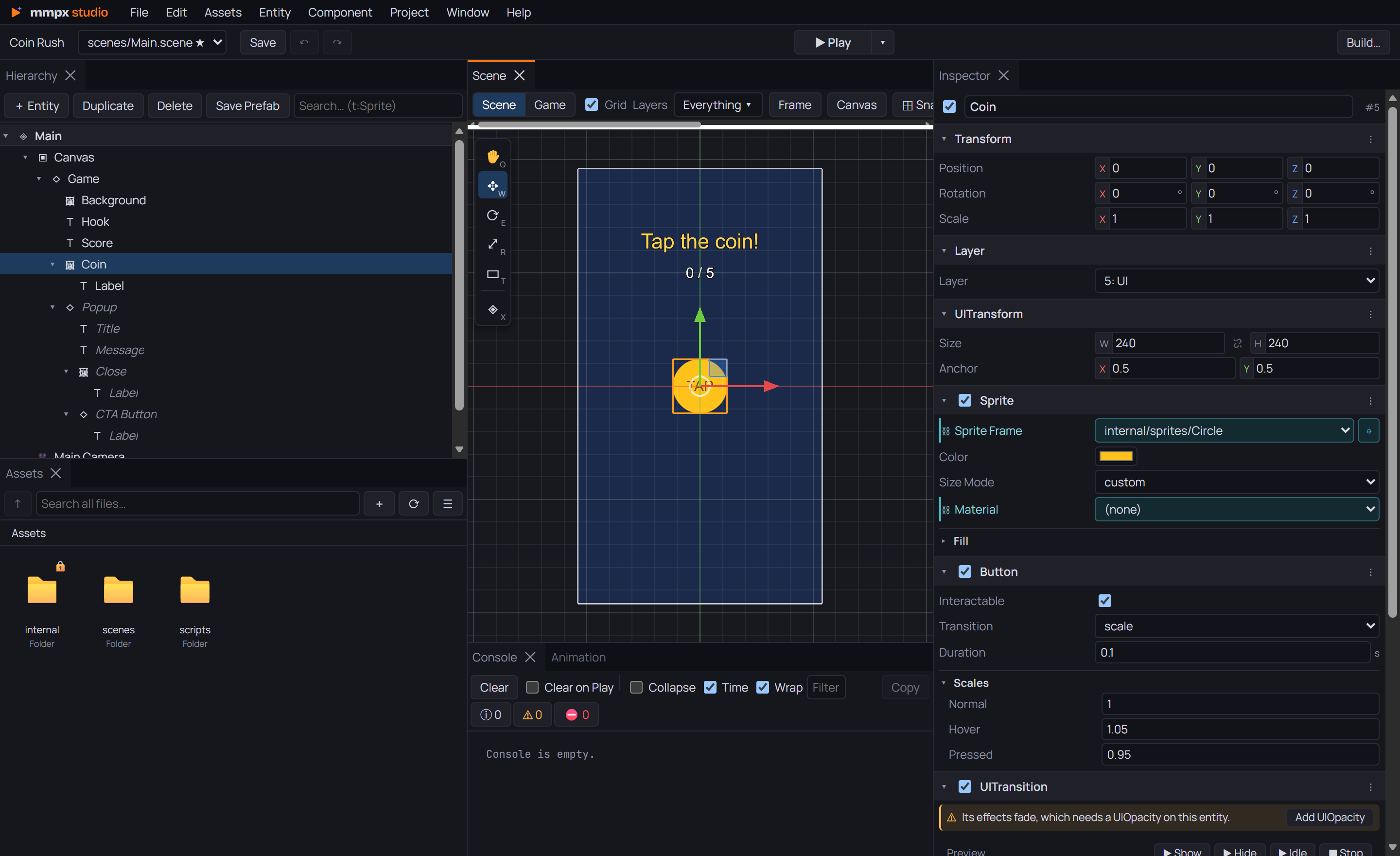Screen dimensions: 1400x856
Task: Click the add asset plus icon
Action: 379,503
